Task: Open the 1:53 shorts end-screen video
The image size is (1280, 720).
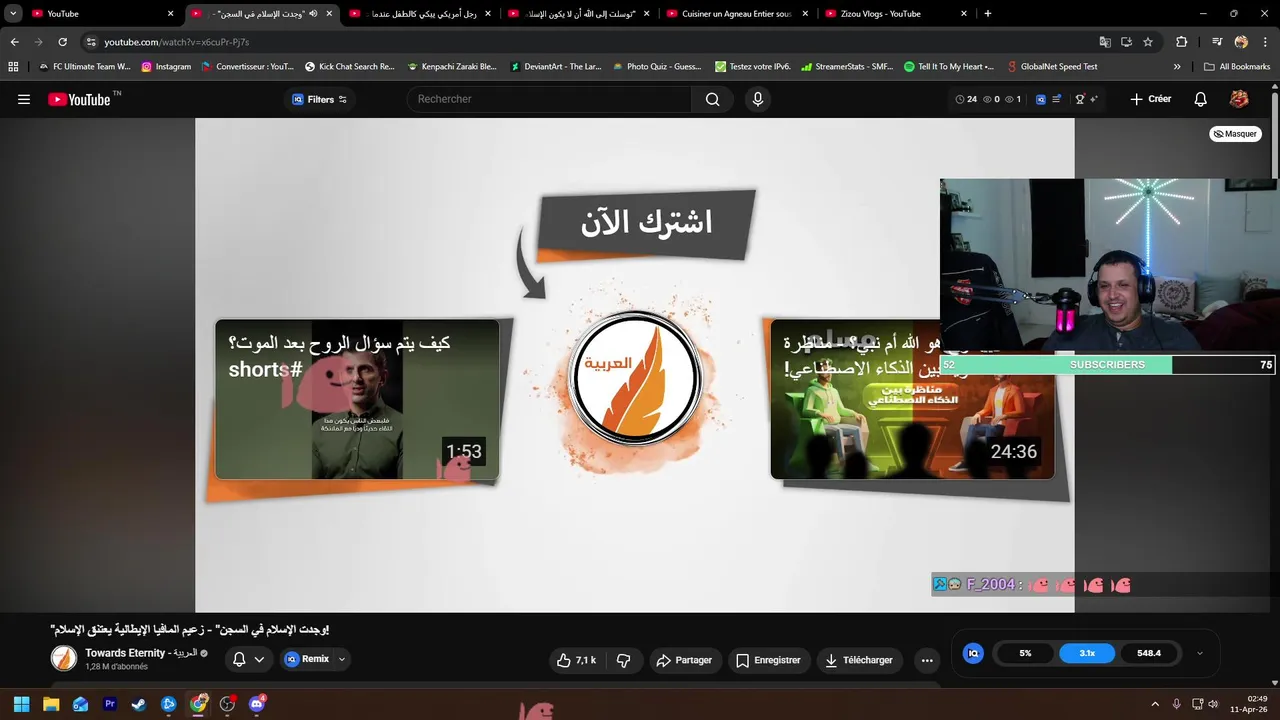Action: [x=357, y=399]
